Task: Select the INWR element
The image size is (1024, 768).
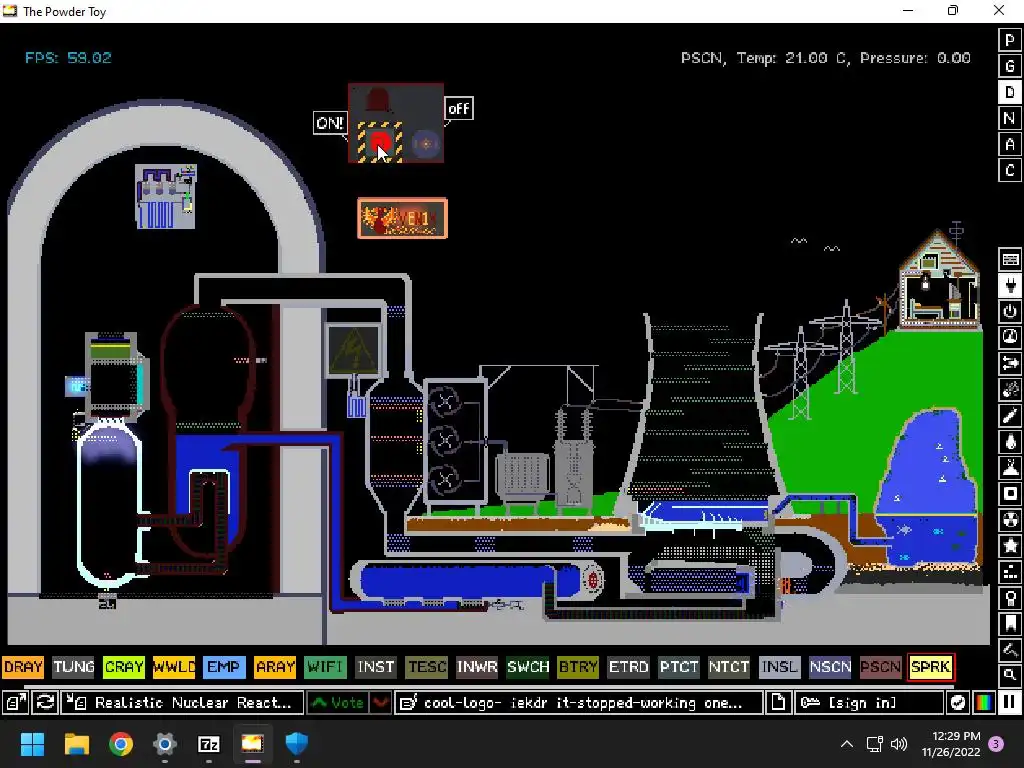Action: click(x=477, y=667)
